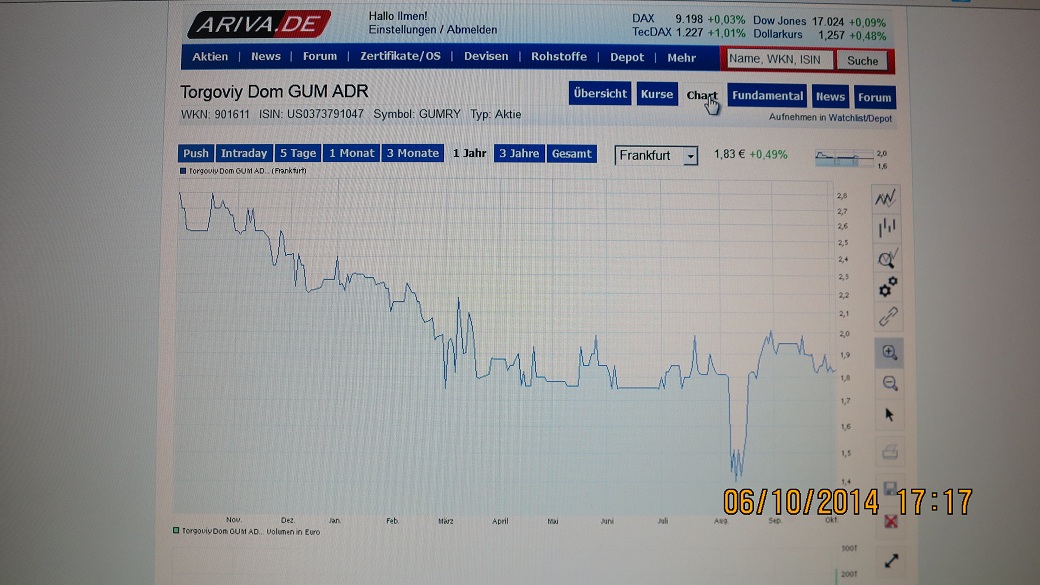Viewport: 1040px width, 585px height.
Task: Activate the zoom-out magnifier tool
Action: pyautogui.click(x=890, y=383)
